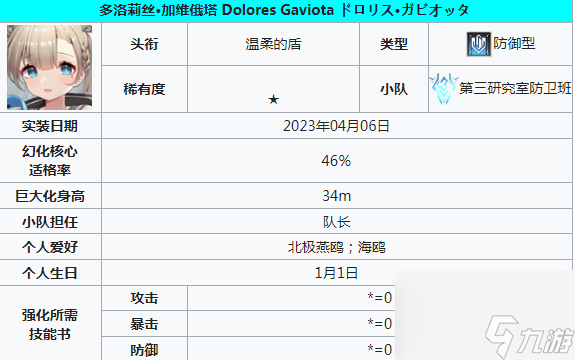Screen dimensions: 575x360
Task: Click the 攻击 skill book row label
Action: coord(144,298)
